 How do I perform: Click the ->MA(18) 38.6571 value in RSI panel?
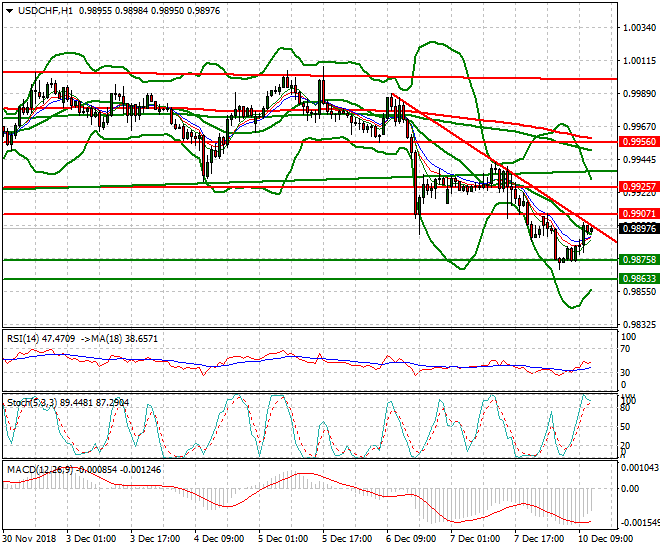[x=119, y=339]
